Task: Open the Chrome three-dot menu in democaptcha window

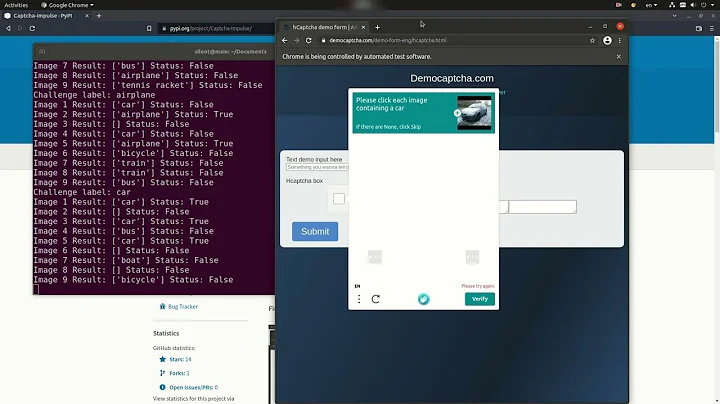Action: [619, 40]
